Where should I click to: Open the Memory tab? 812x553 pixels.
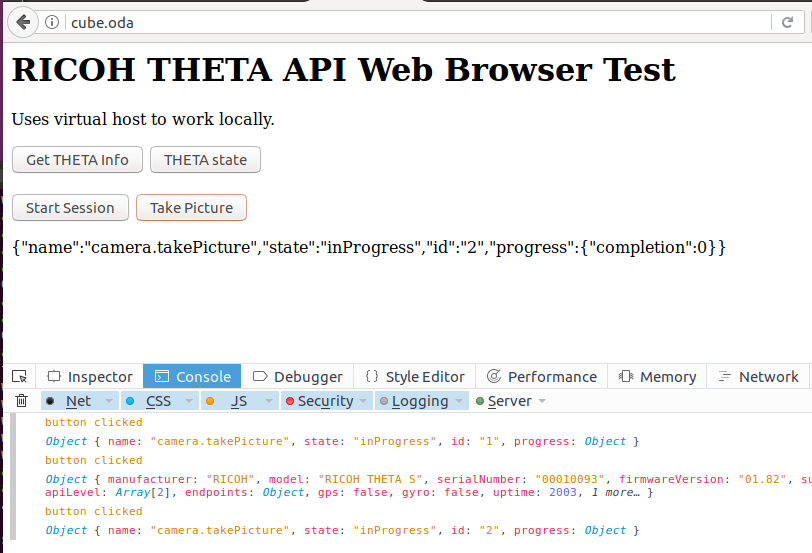[657, 376]
